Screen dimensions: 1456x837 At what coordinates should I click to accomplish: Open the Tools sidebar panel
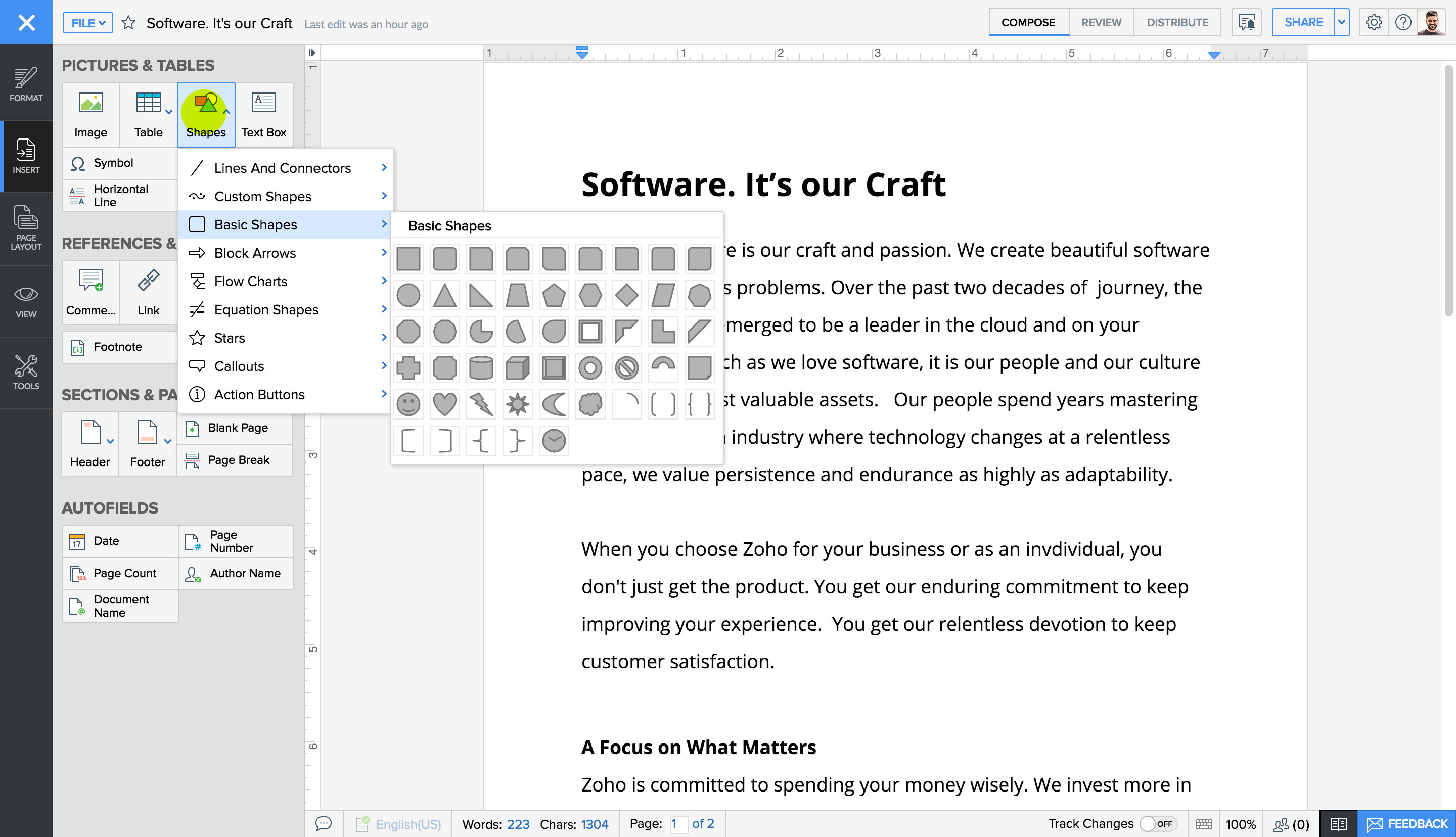click(26, 373)
